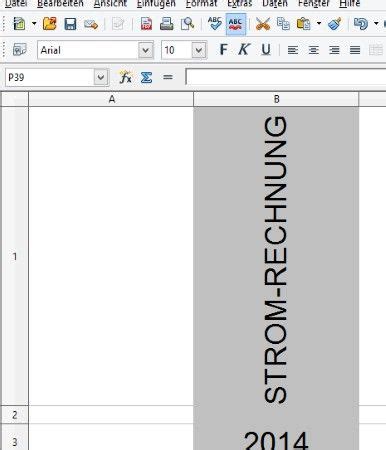Image resolution: width=386 pixels, height=450 pixels.
Task: Toggle italic formatting K button
Action: click(x=244, y=50)
